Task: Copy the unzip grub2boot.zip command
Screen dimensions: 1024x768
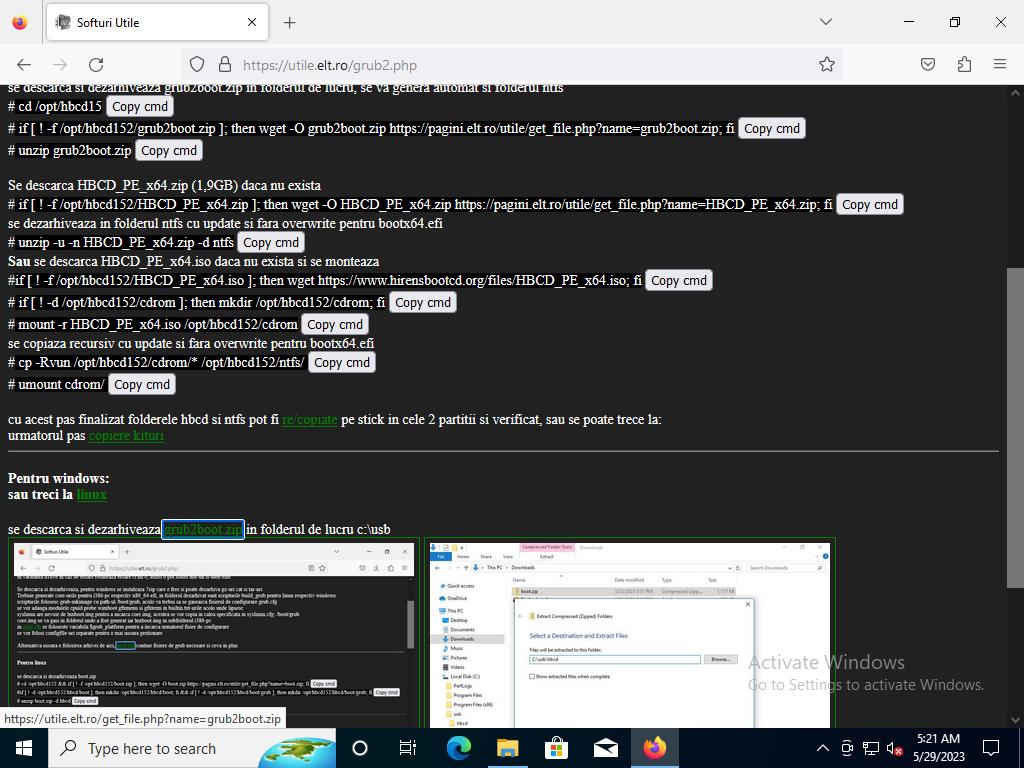Action: click(168, 150)
